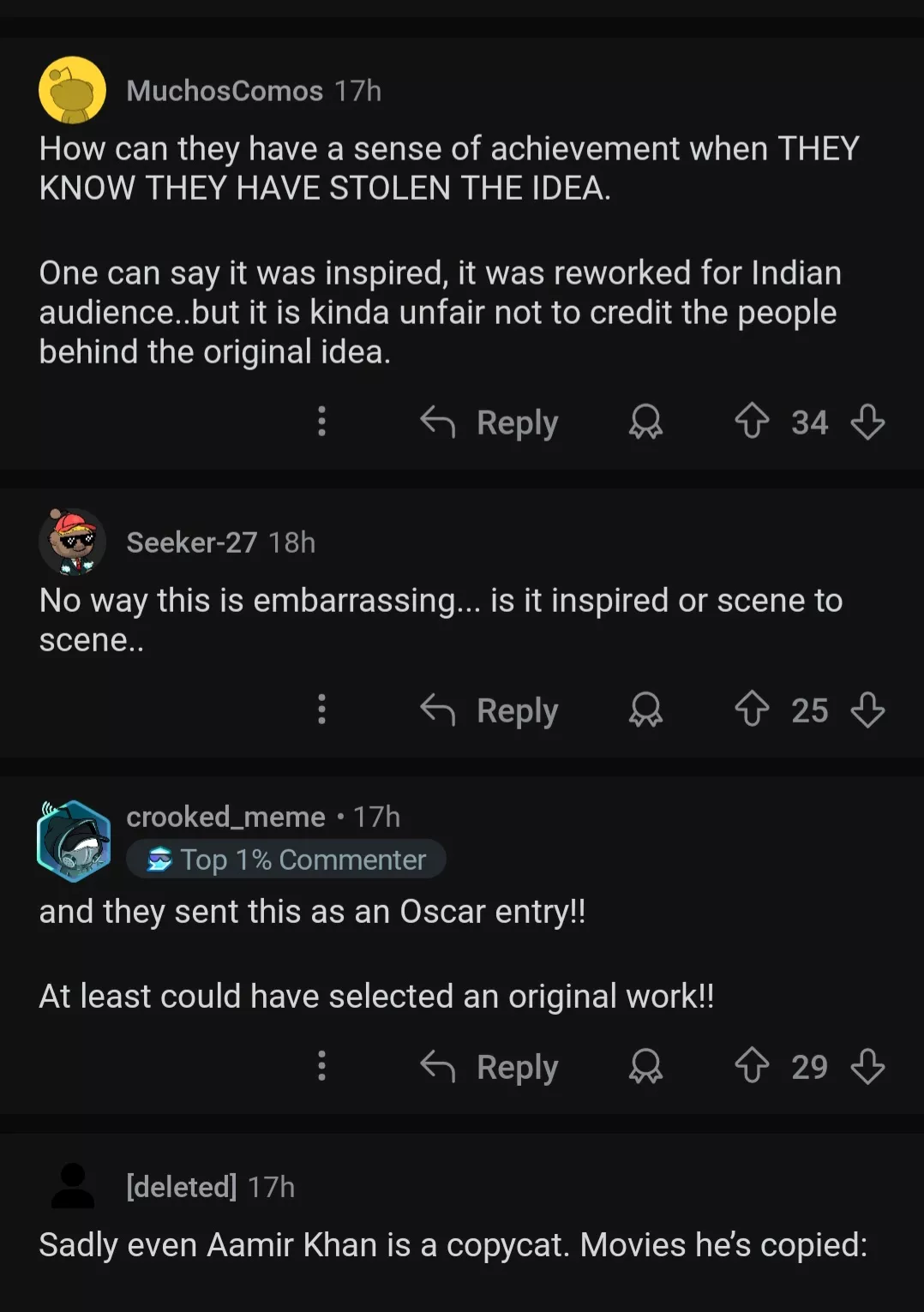Tap crooked_meme's avatar image
Image resolution: width=924 pixels, height=1312 pixels.
(74, 841)
